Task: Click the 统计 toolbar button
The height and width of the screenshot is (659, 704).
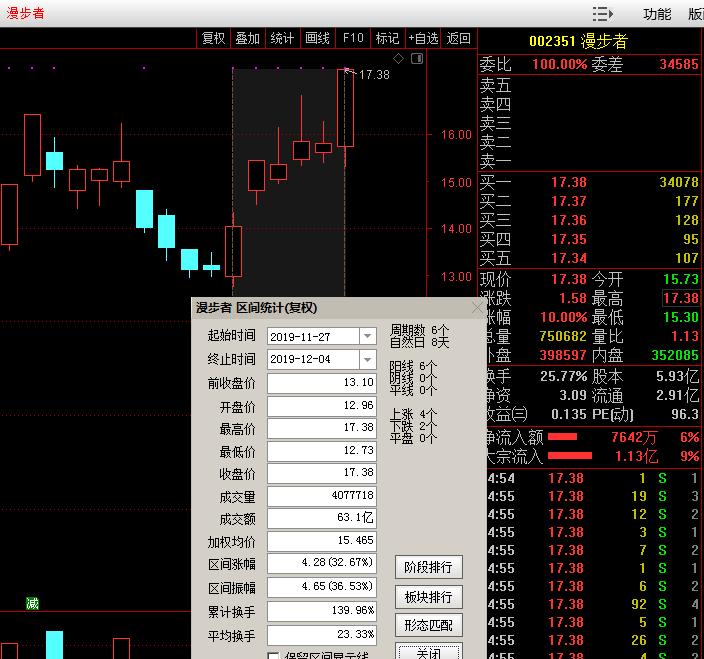Action: click(283, 38)
